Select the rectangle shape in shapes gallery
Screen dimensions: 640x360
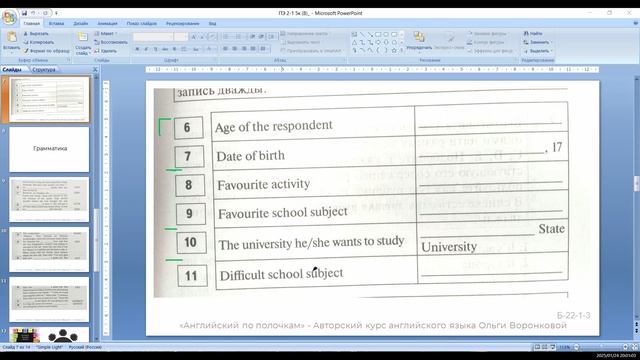click(378, 35)
